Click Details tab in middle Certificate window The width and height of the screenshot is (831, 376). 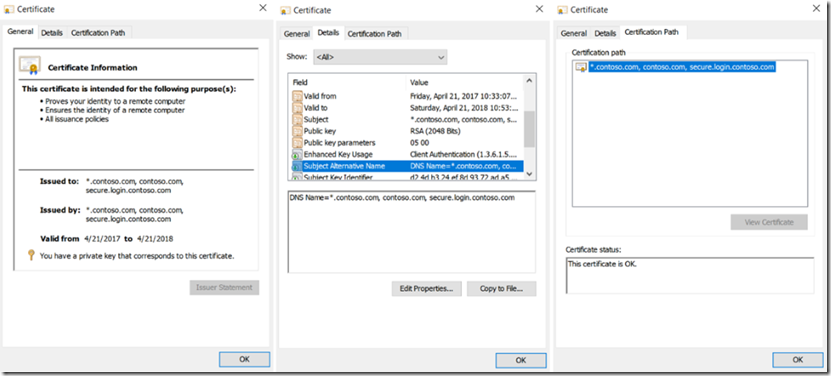(x=329, y=33)
